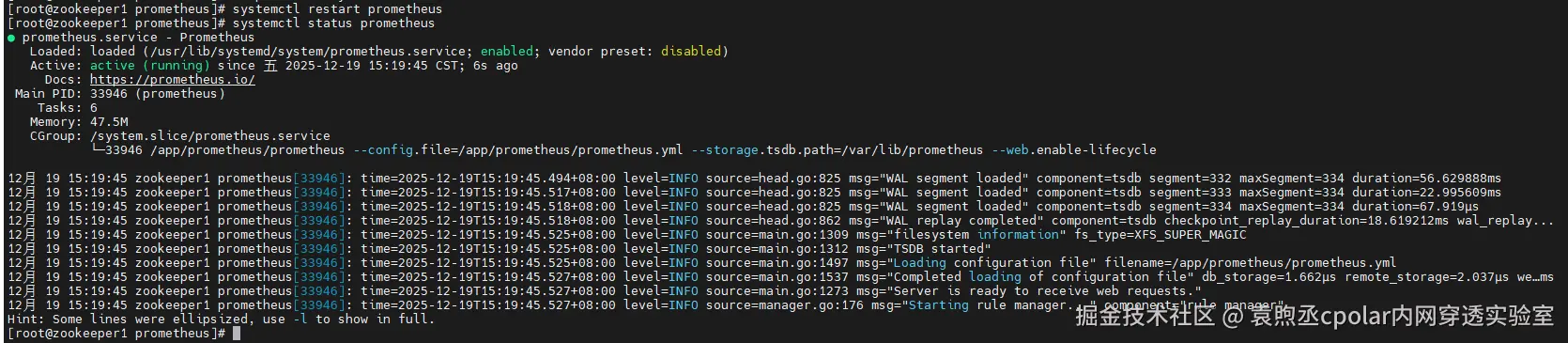Viewport: 1568px width, 343px height.
Task: Click 'checkpoint_replay_duration=18.619212ms' value
Action: click(x=1307, y=221)
